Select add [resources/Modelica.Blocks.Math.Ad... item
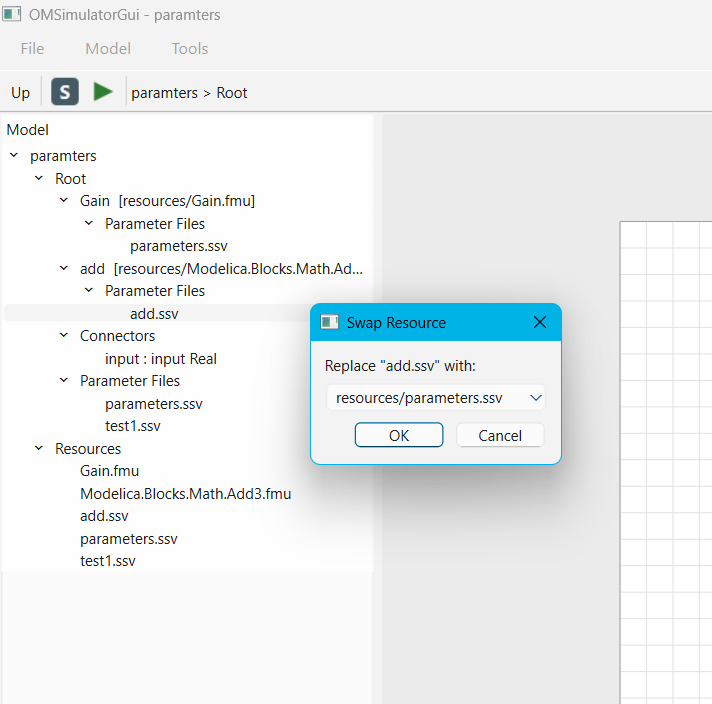Image resolution: width=712 pixels, height=704 pixels. 222,268
